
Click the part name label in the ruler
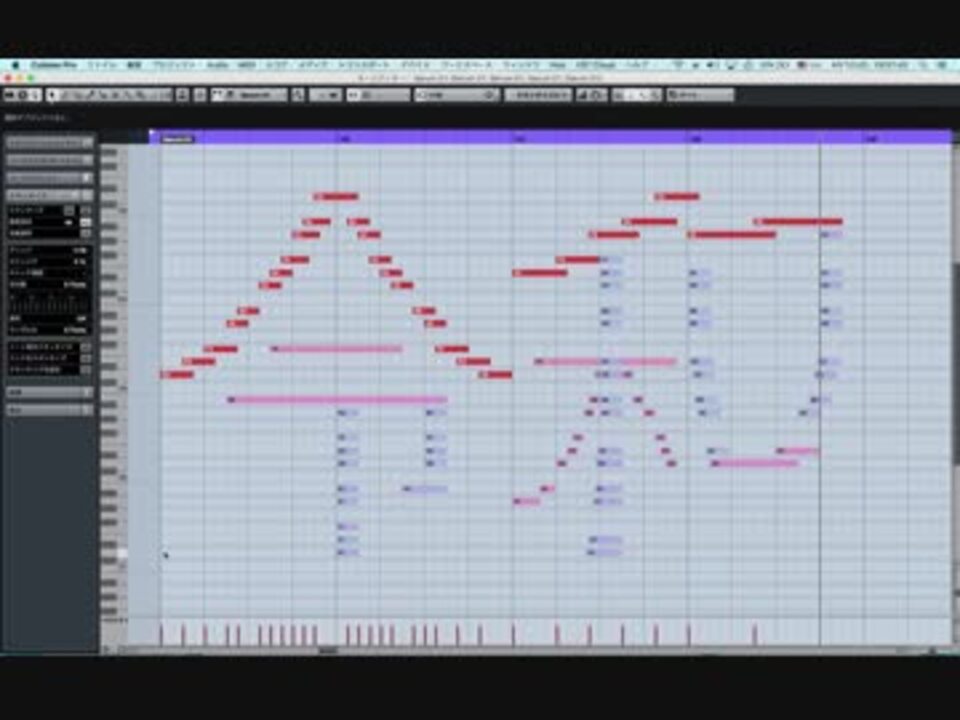[x=178, y=139]
